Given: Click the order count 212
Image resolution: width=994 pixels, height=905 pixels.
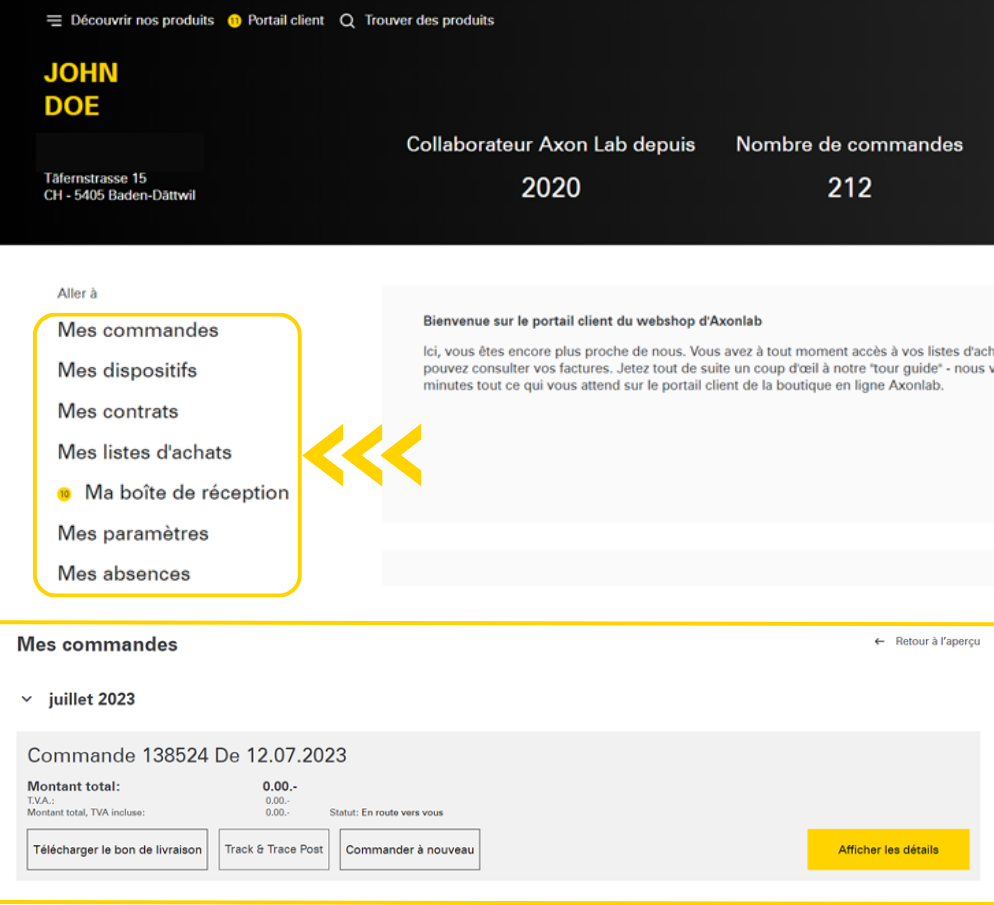Looking at the screenshot, I should point(849,188).
